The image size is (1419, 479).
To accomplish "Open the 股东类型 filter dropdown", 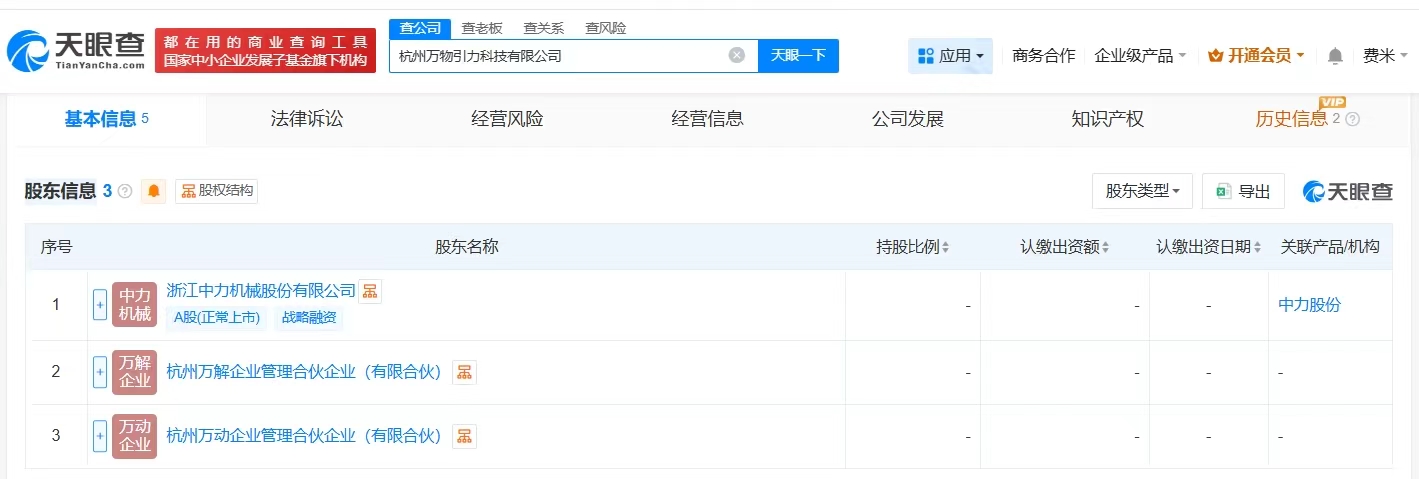I will click(1142, 191).
